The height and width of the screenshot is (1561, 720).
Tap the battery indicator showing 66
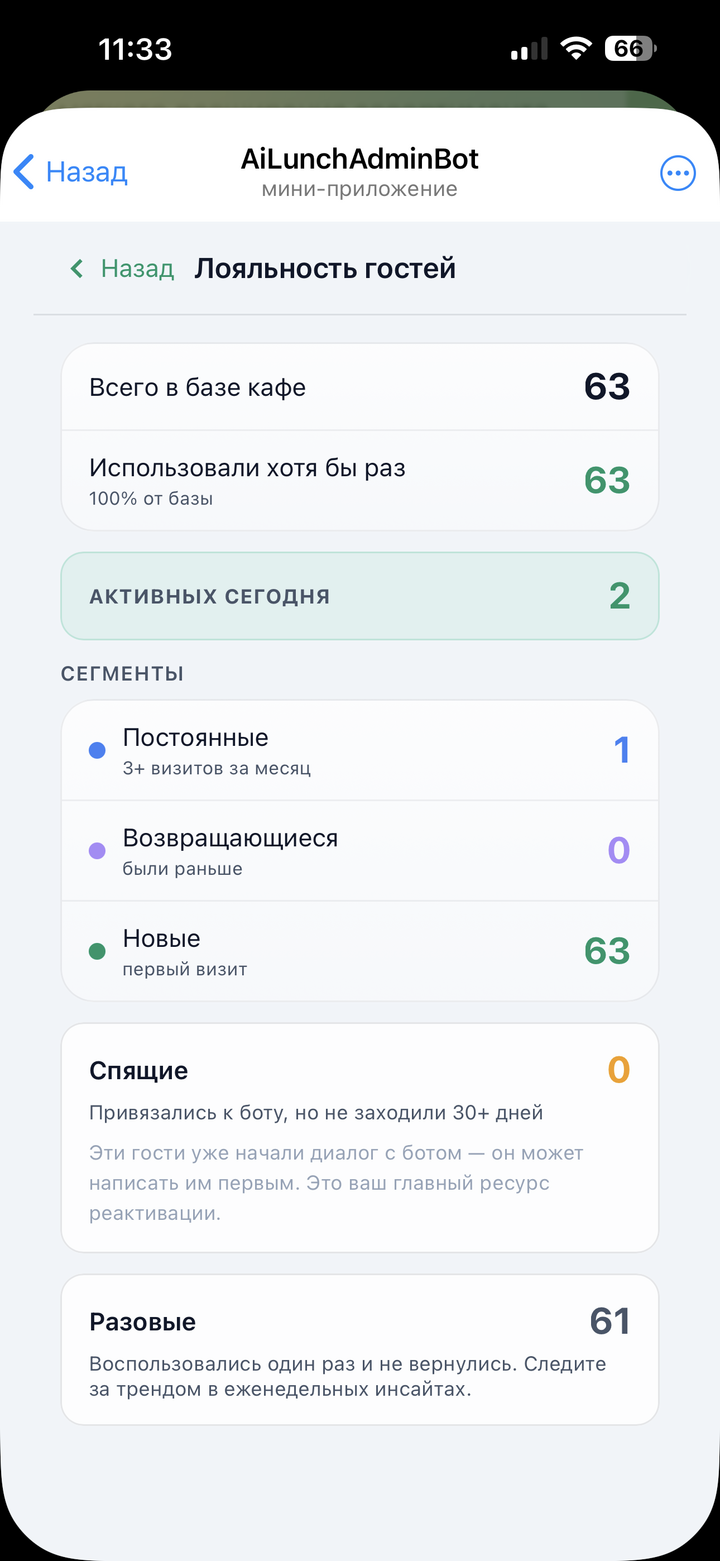tap(631, 48)
